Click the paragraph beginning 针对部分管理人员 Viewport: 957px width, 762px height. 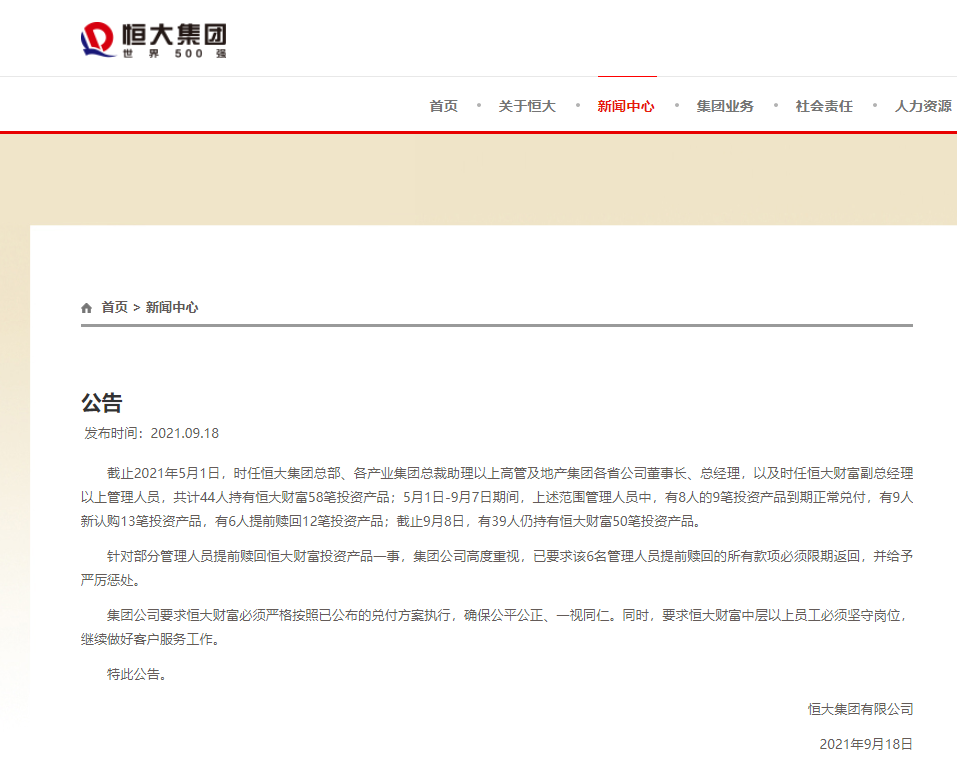[x=496, y=569]
